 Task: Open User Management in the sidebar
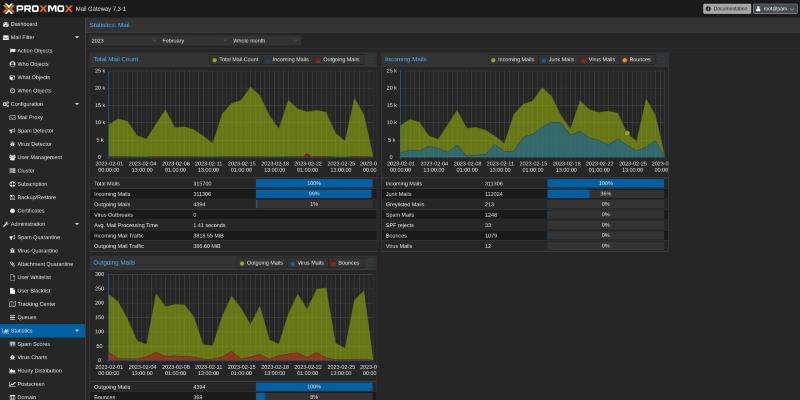pyautogui.click(x=39, y=157)
